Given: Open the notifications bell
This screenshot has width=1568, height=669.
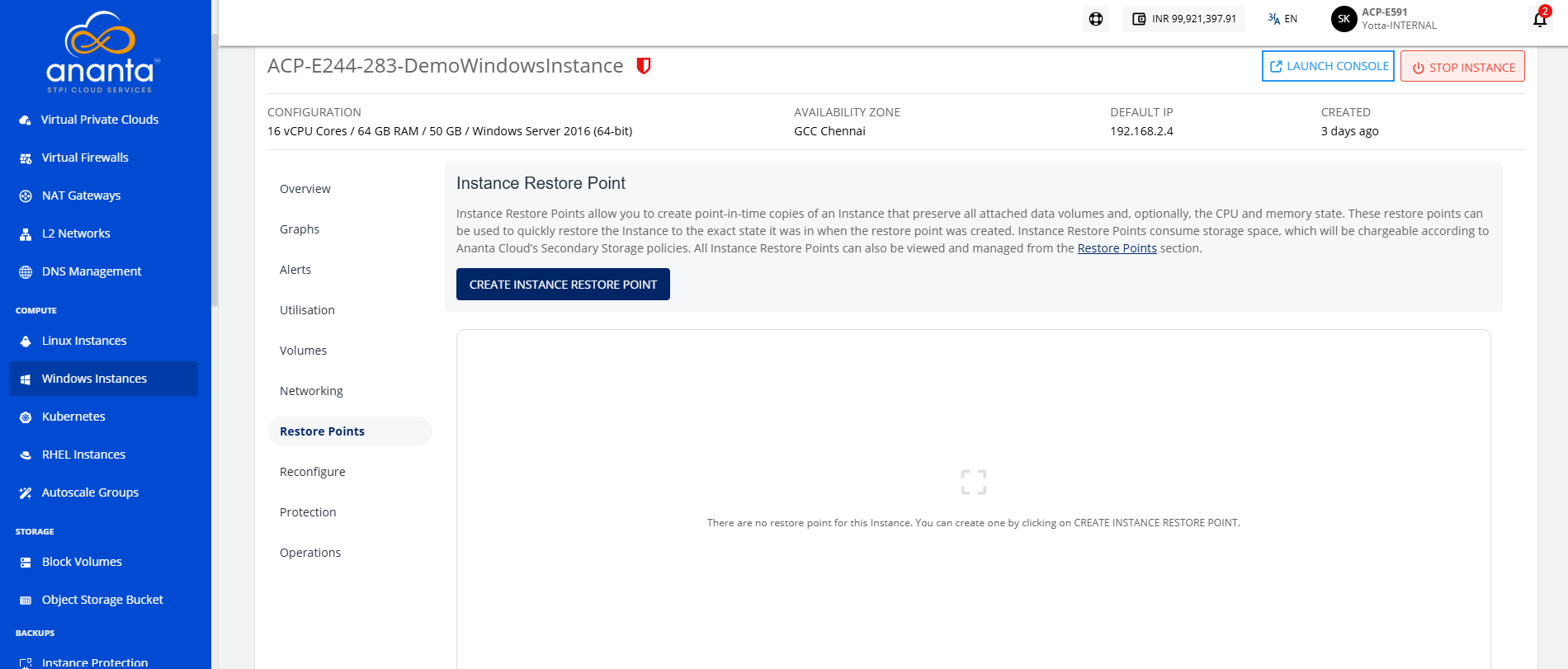Looking at the screenshot, I should (x=1540, y=19).
